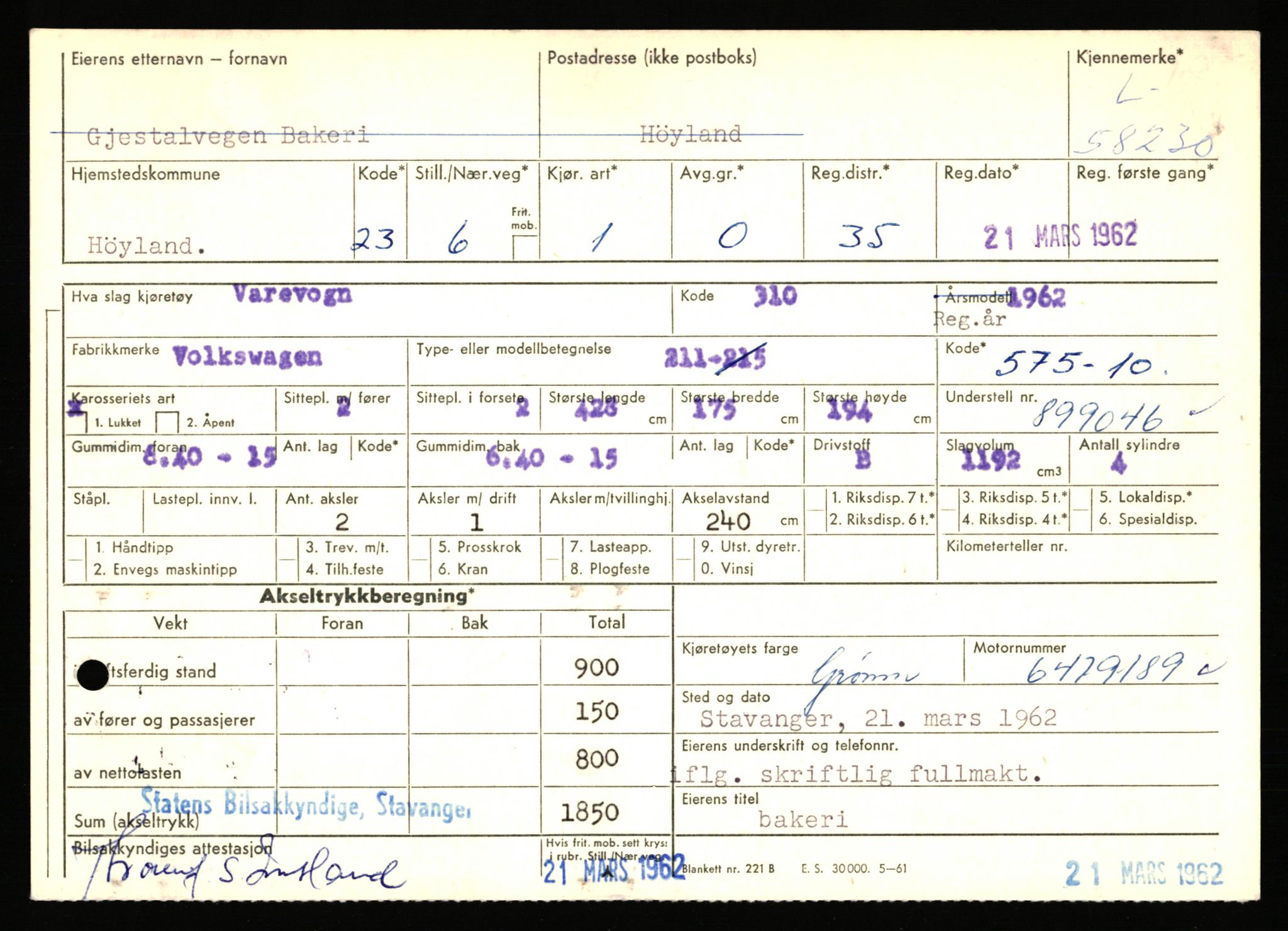
Task: Tick the 2. Åpent body type box
Action: tap(167, 422)
